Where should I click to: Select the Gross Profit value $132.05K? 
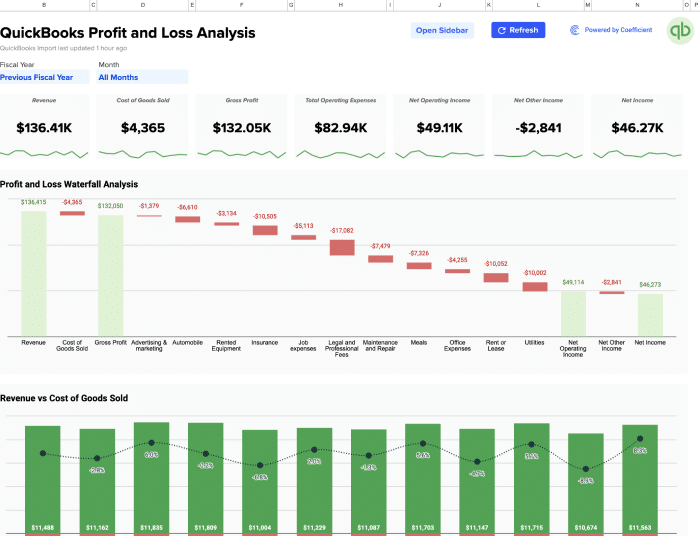click(x=242, y=128)
